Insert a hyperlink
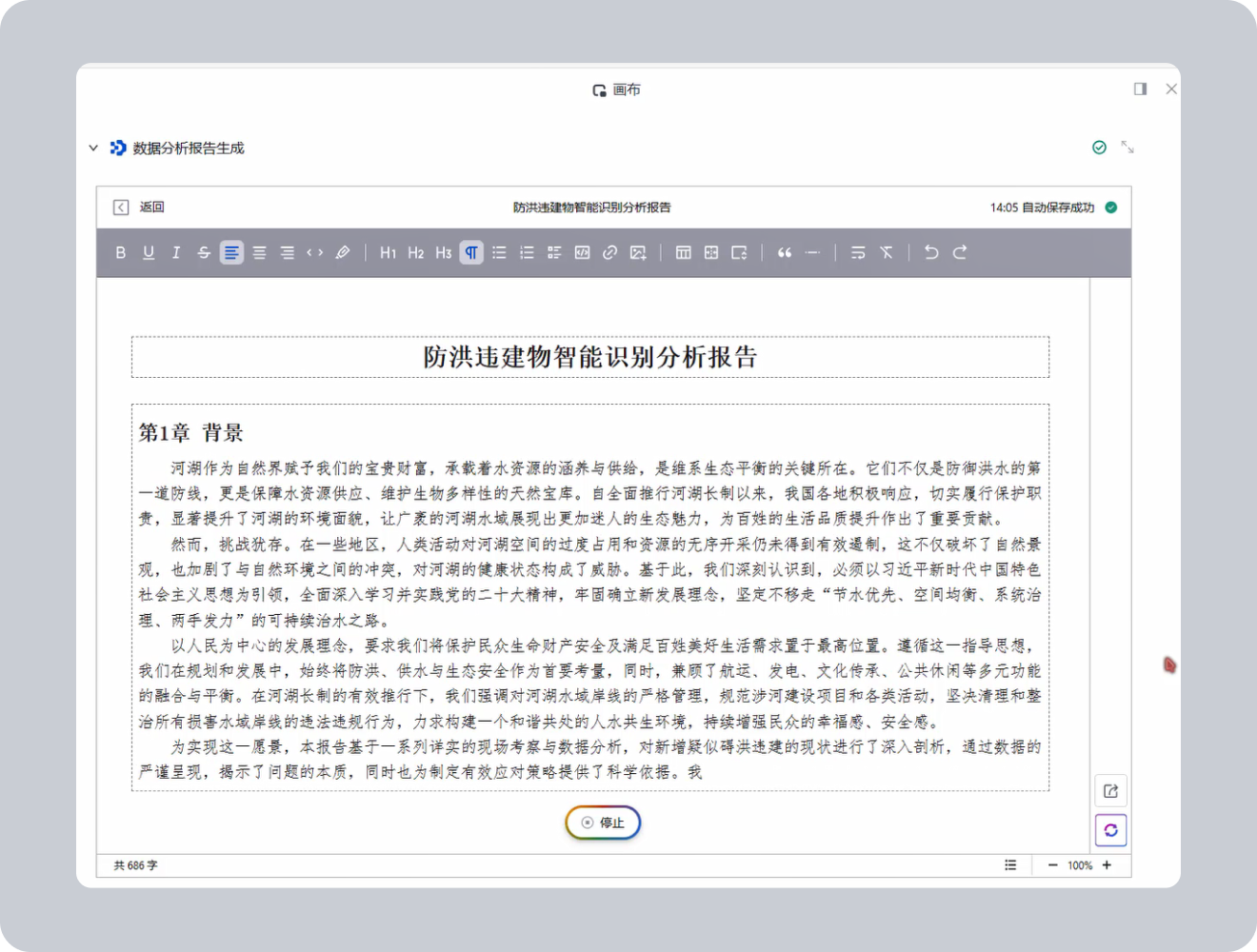This screenshot has width=1257, height=952. [x=609, y=252]
